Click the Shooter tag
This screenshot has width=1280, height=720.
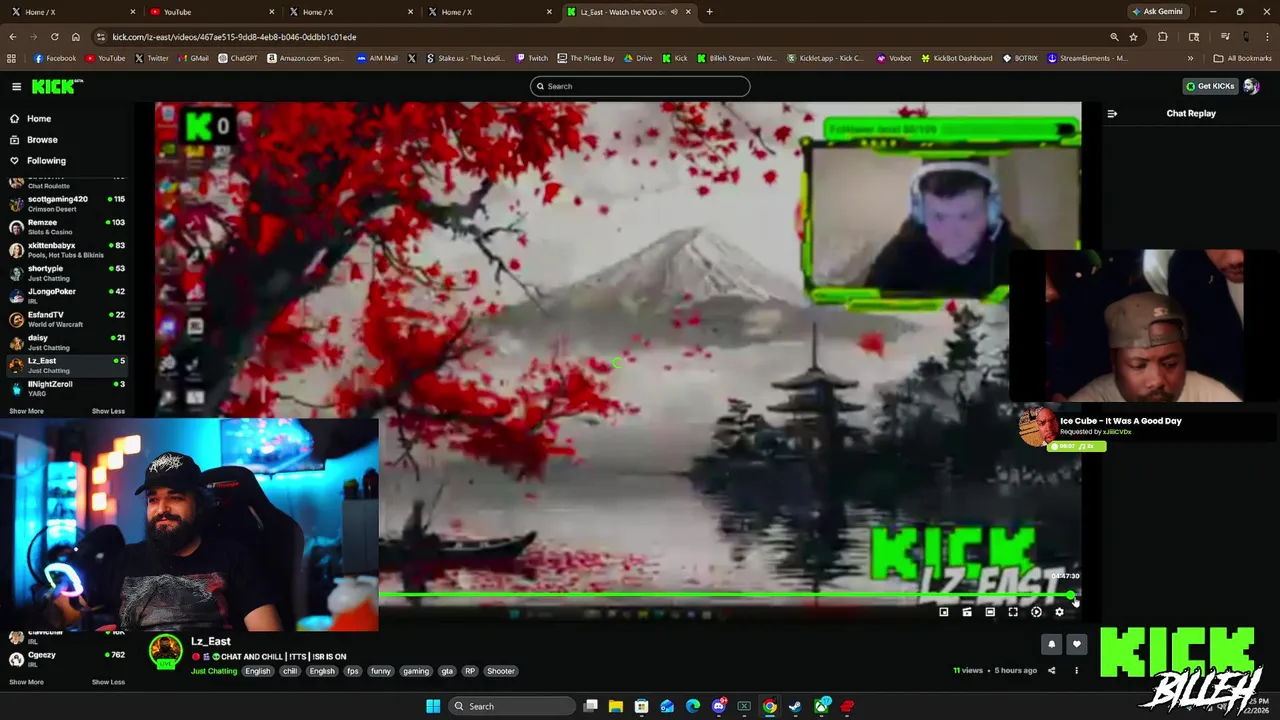pos(501,671)
